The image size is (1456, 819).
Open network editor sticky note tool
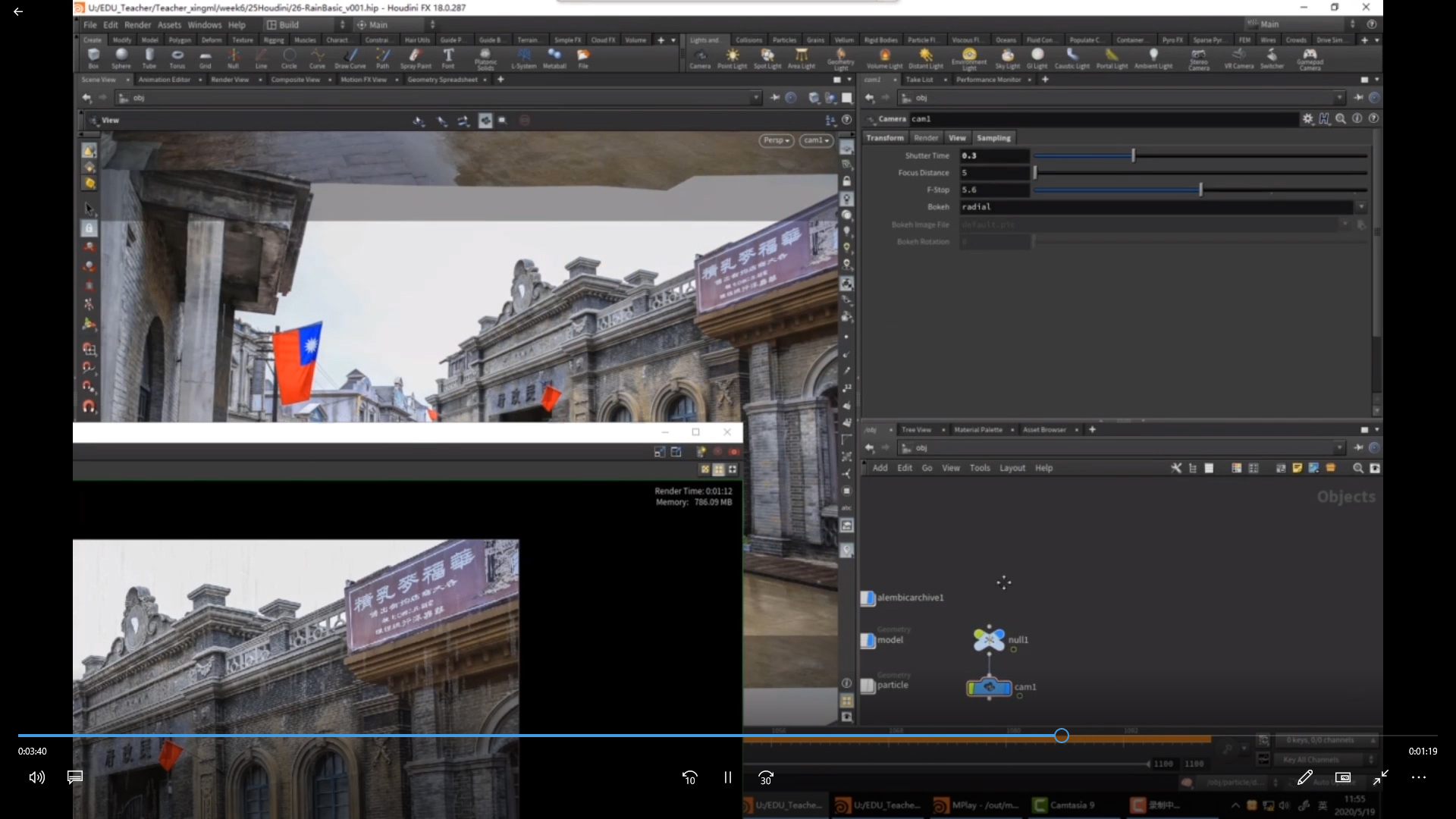[x=1298, y=468]
